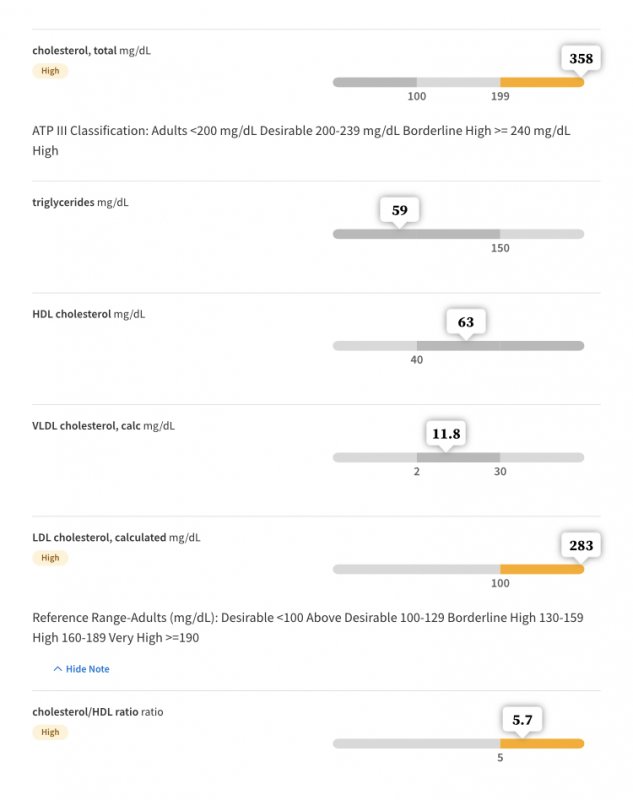Select the 63 HDL cholesterol value bubble
The image size is (633, 800).
click(x=466, y=322)
